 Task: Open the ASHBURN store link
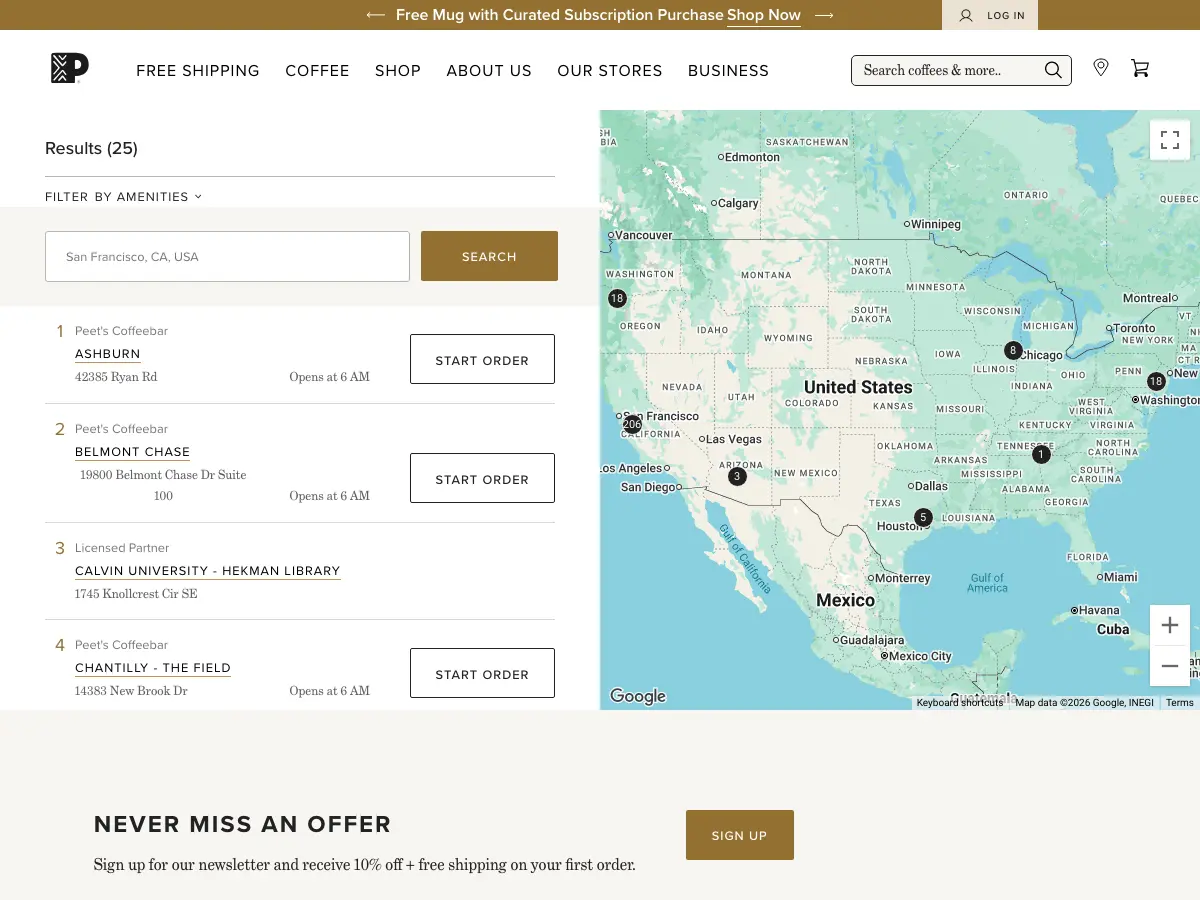(x=108, y=354)
